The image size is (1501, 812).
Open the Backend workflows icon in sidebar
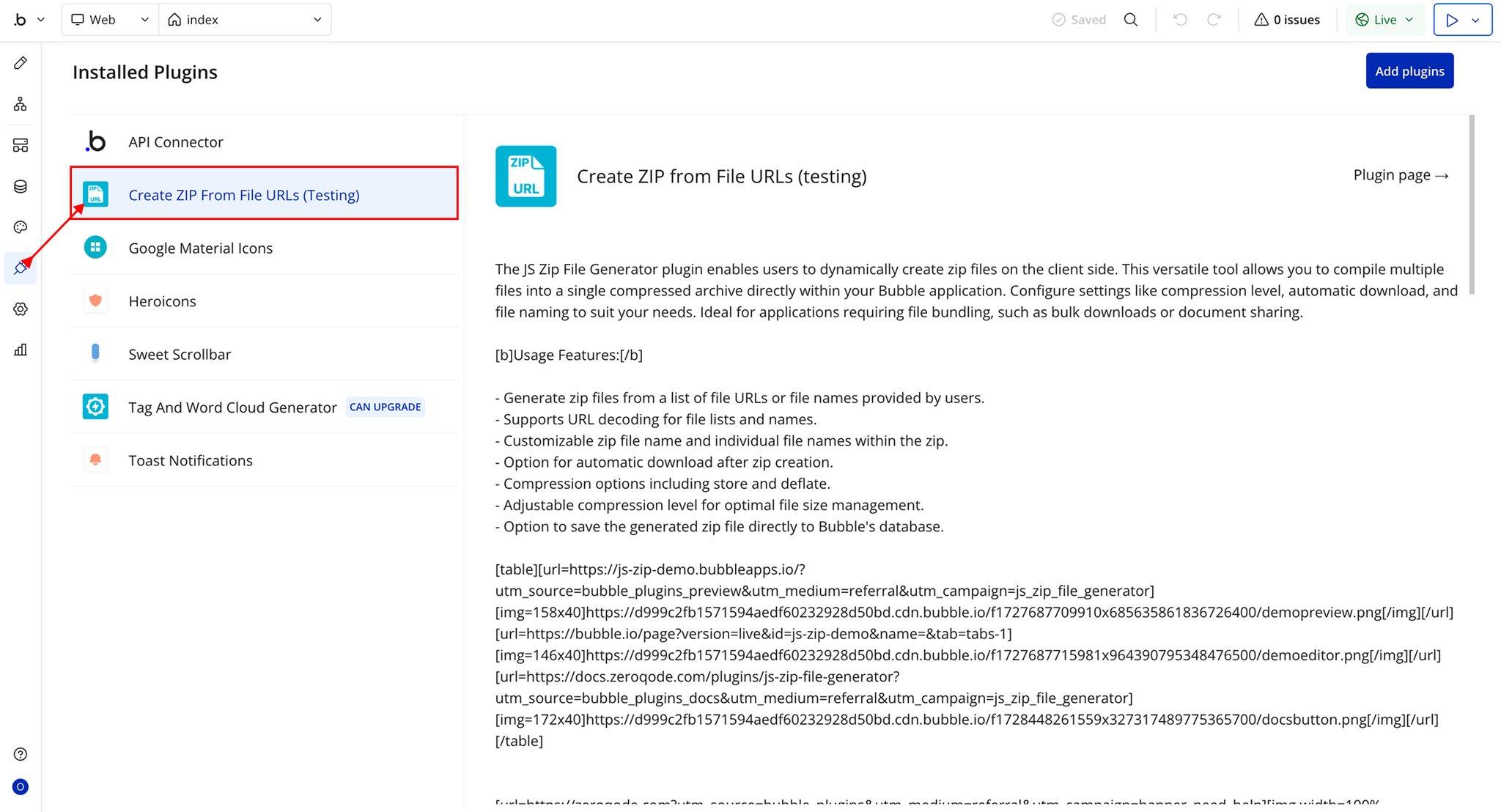pyautogui.click(x=21, y=145)
